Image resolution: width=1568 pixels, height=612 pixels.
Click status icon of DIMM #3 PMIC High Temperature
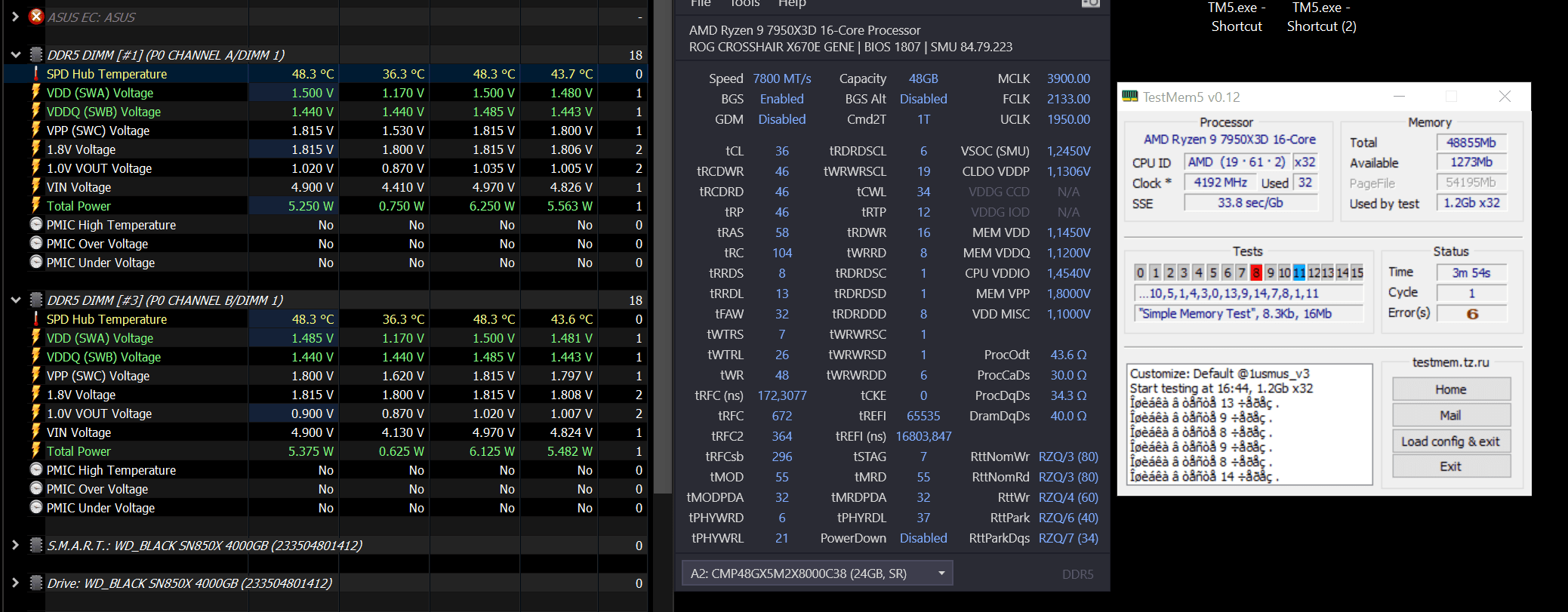35,469
